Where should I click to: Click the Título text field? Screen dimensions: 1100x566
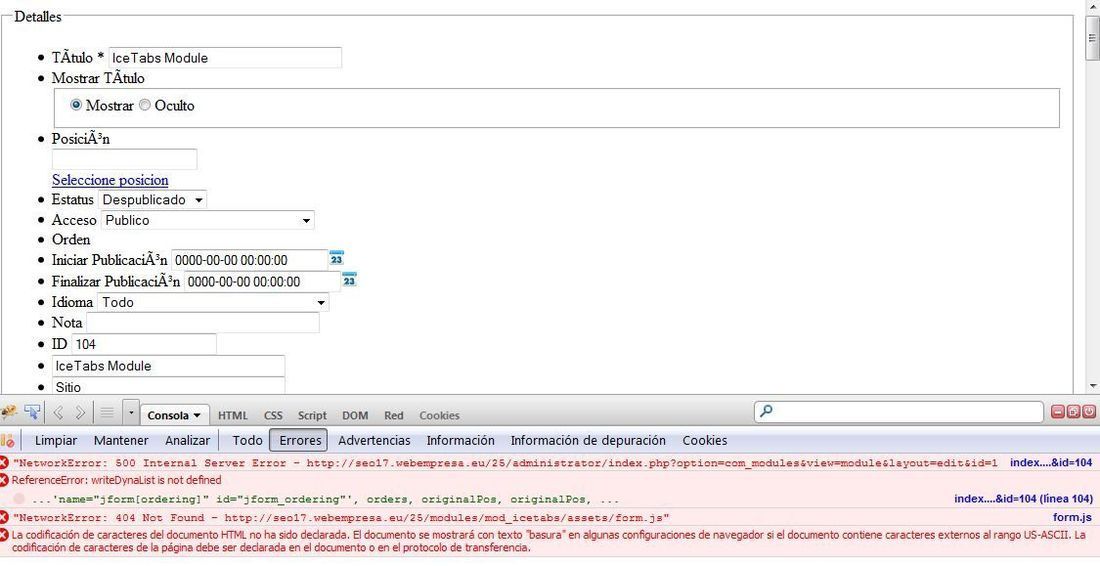[225, 58]
